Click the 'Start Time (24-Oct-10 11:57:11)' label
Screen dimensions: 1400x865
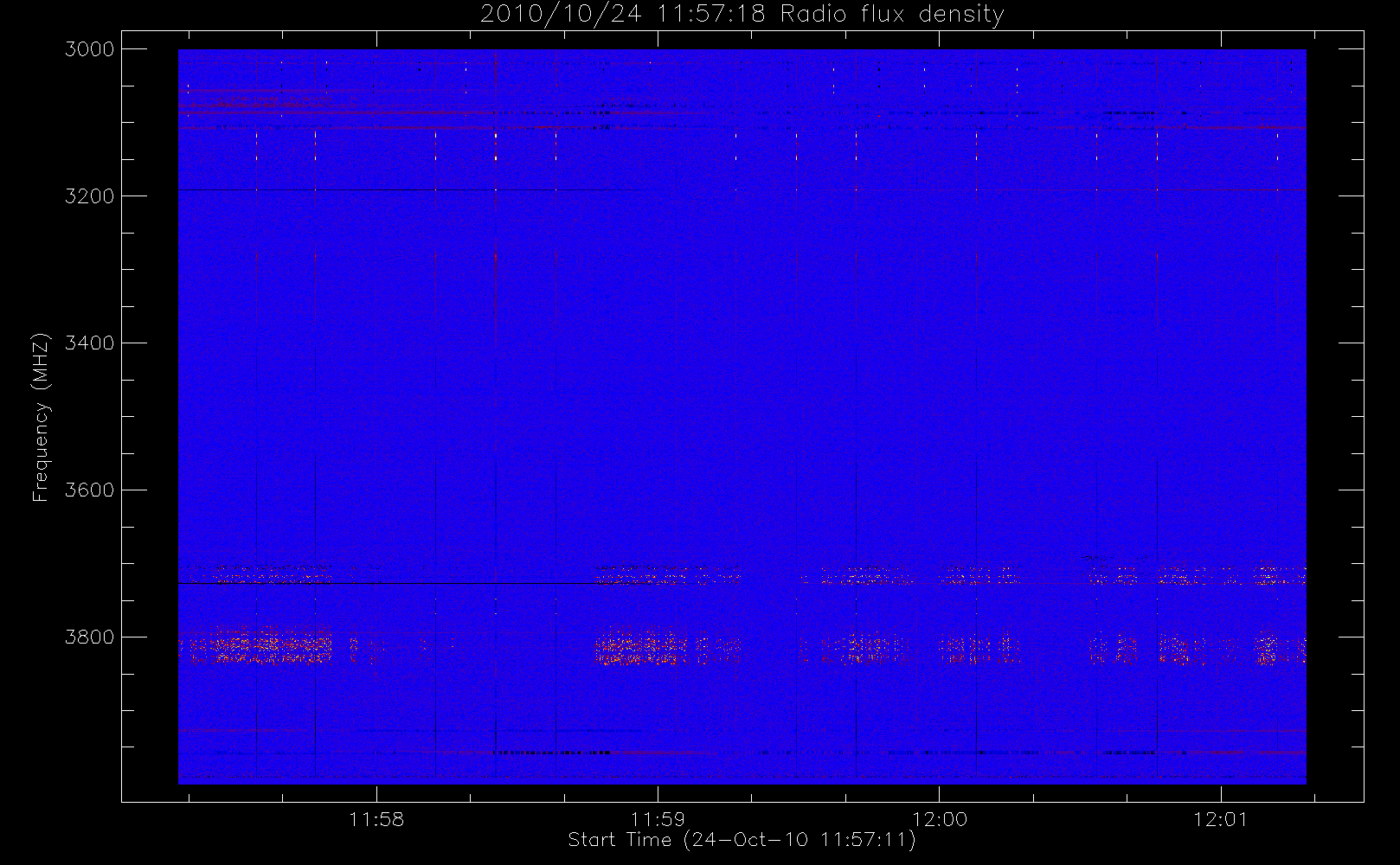coord(742,840)
